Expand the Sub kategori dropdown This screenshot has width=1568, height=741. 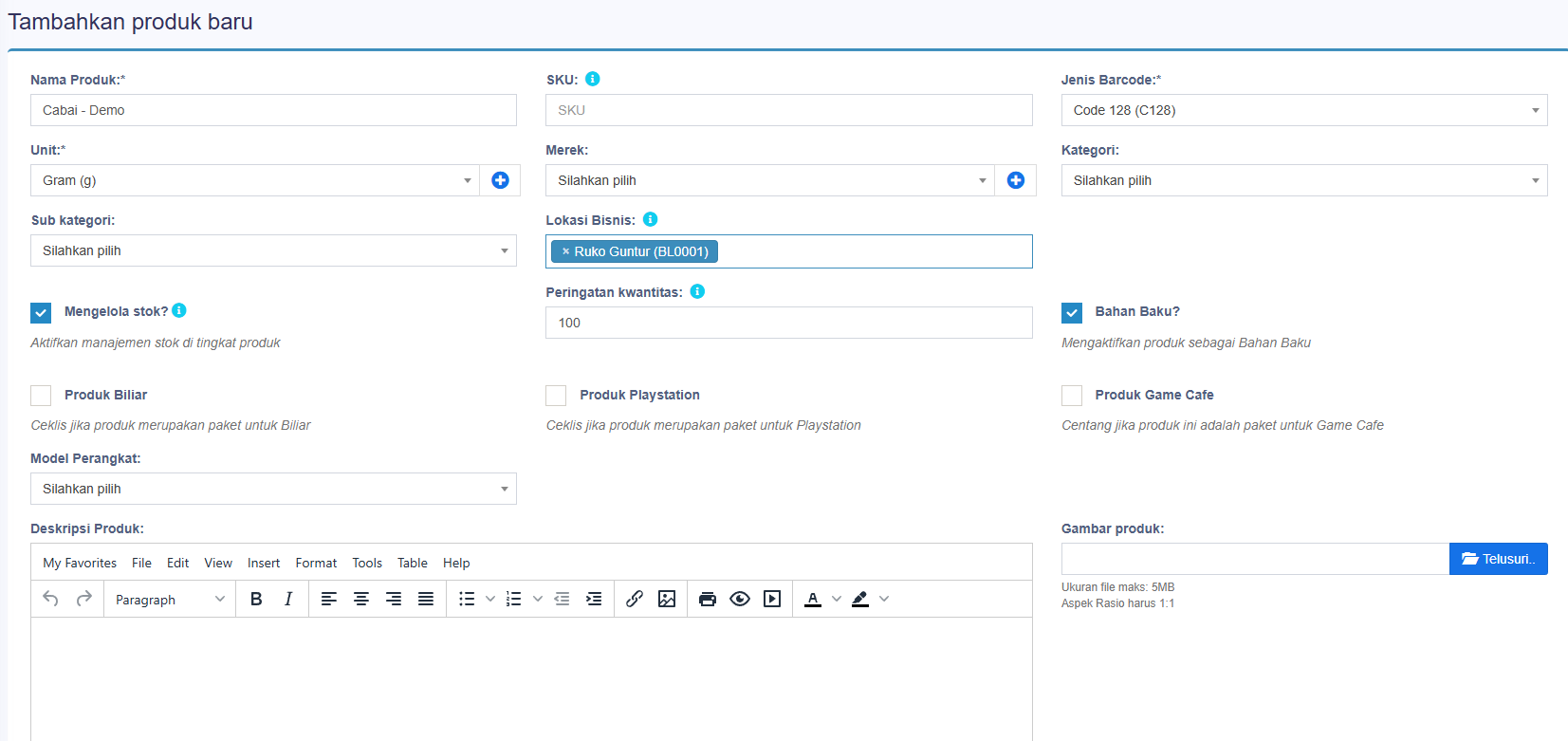[x=273, y=250]
